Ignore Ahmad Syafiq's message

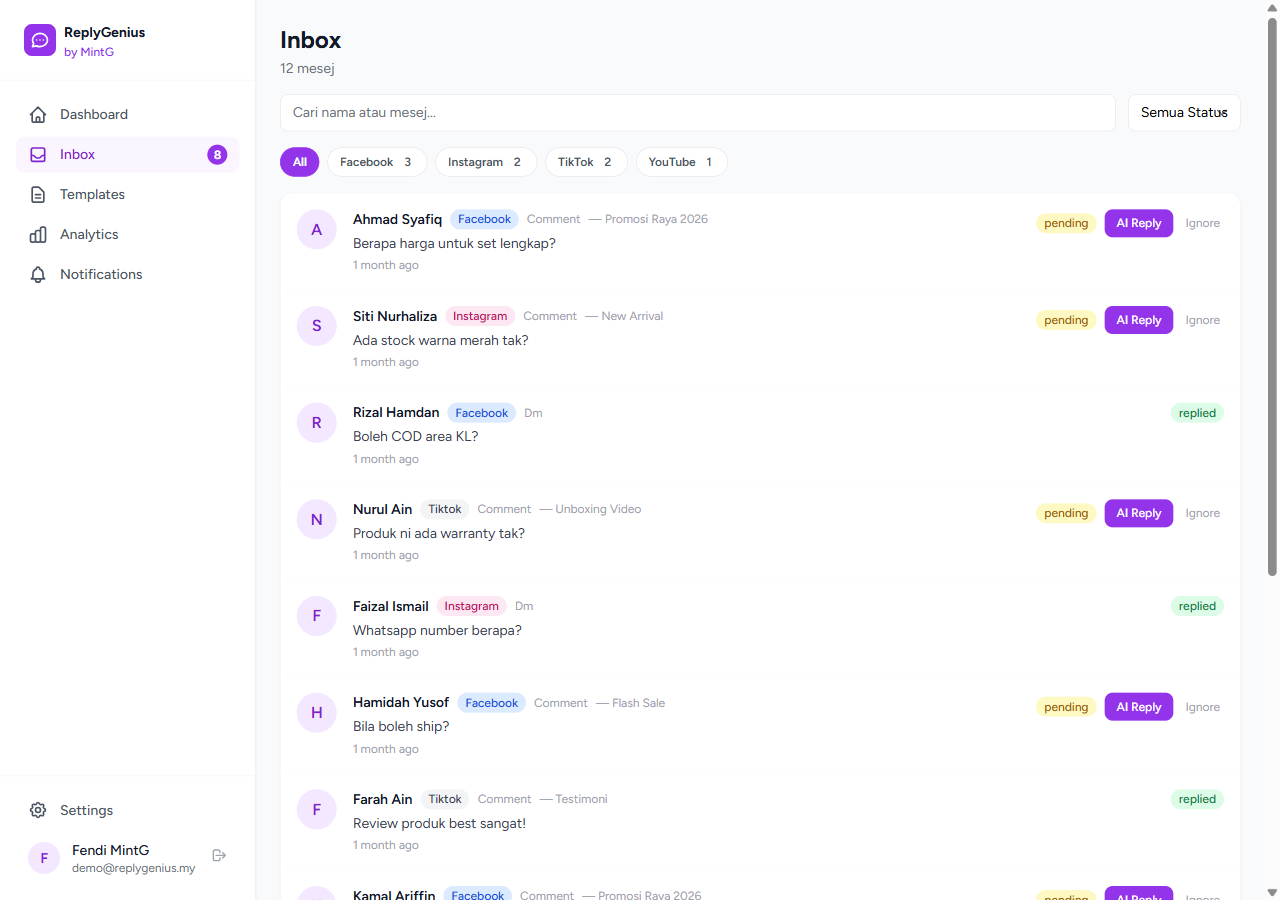(1203, 223)
